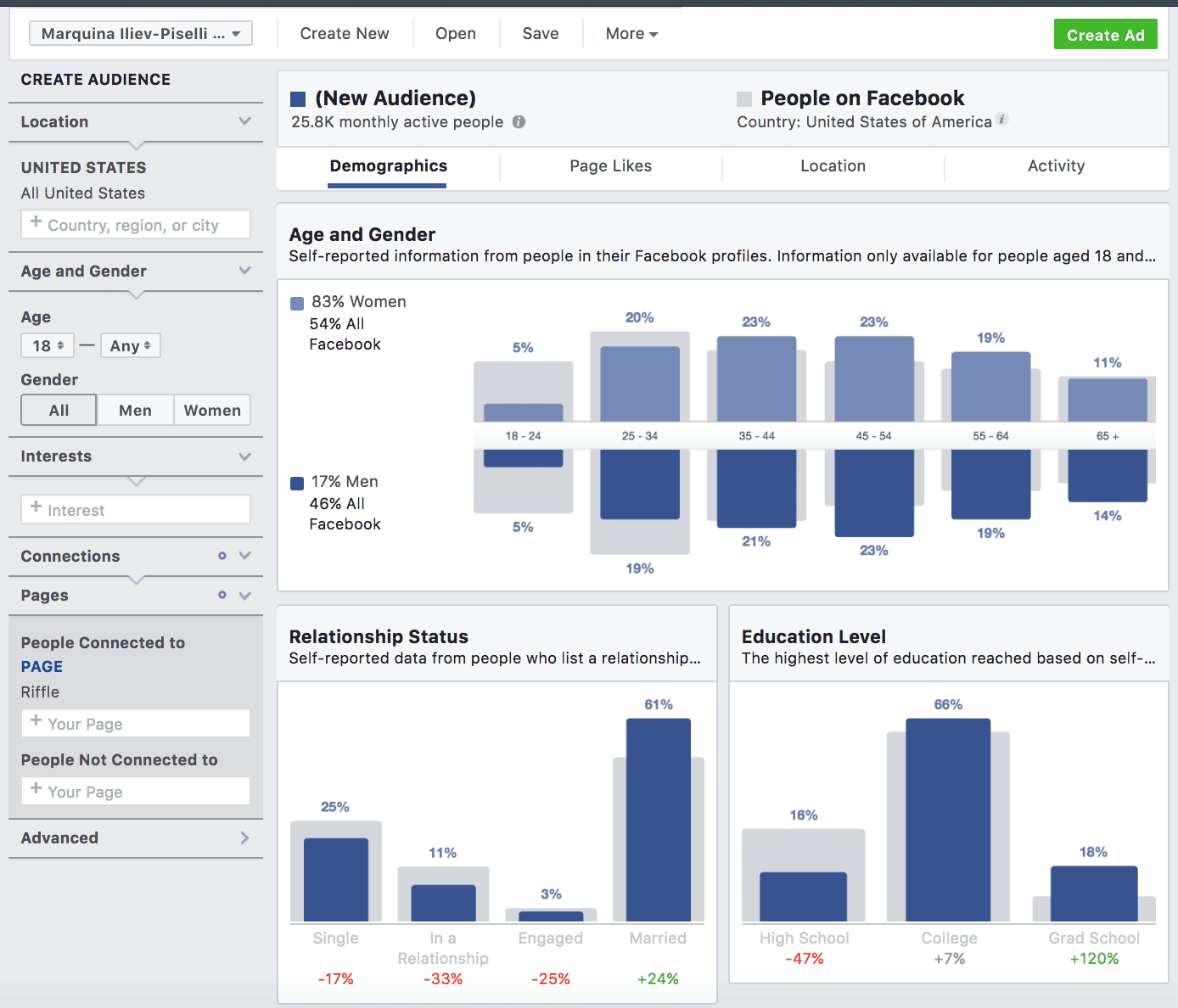Screen dimensions: 1178x1008
Task: Click the '+24%' Married value
Action: [658, 979]
